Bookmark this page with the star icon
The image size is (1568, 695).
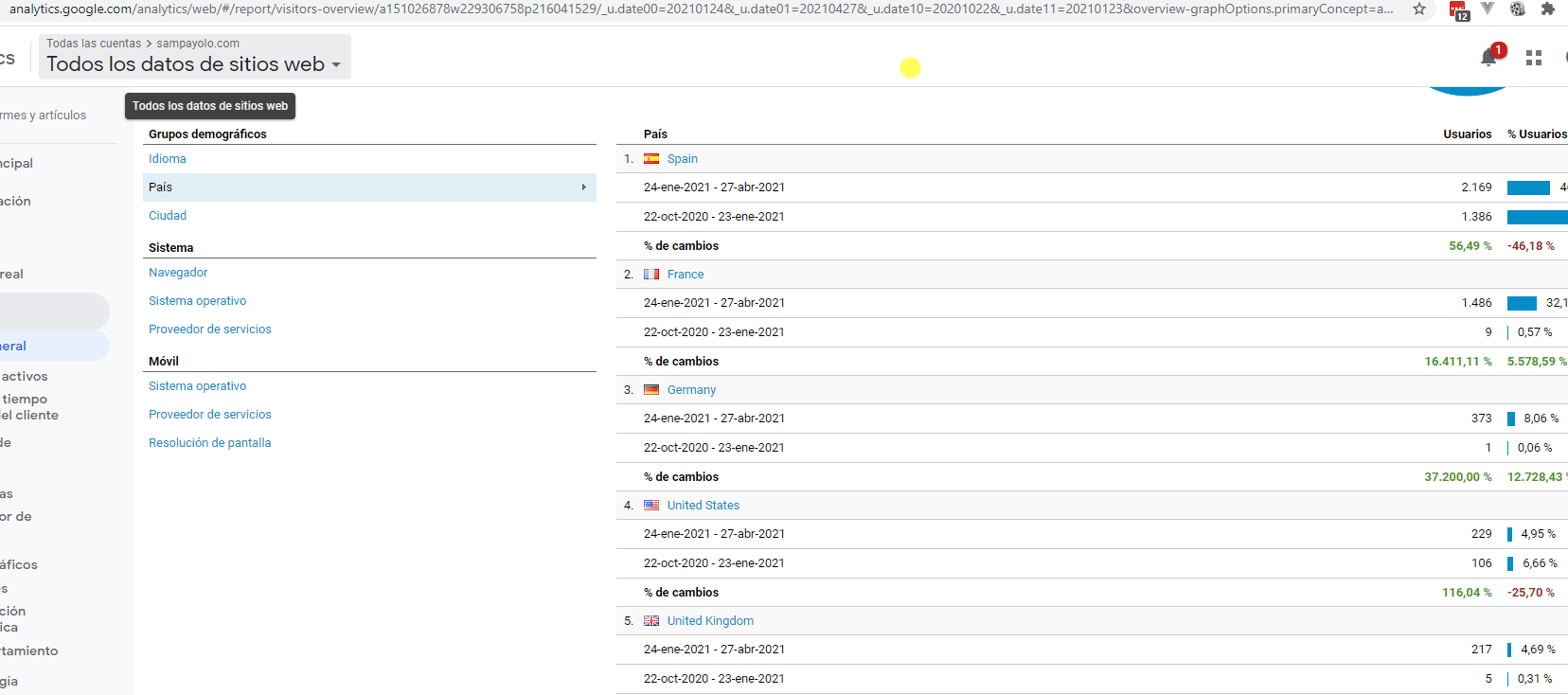point(1418,9)
